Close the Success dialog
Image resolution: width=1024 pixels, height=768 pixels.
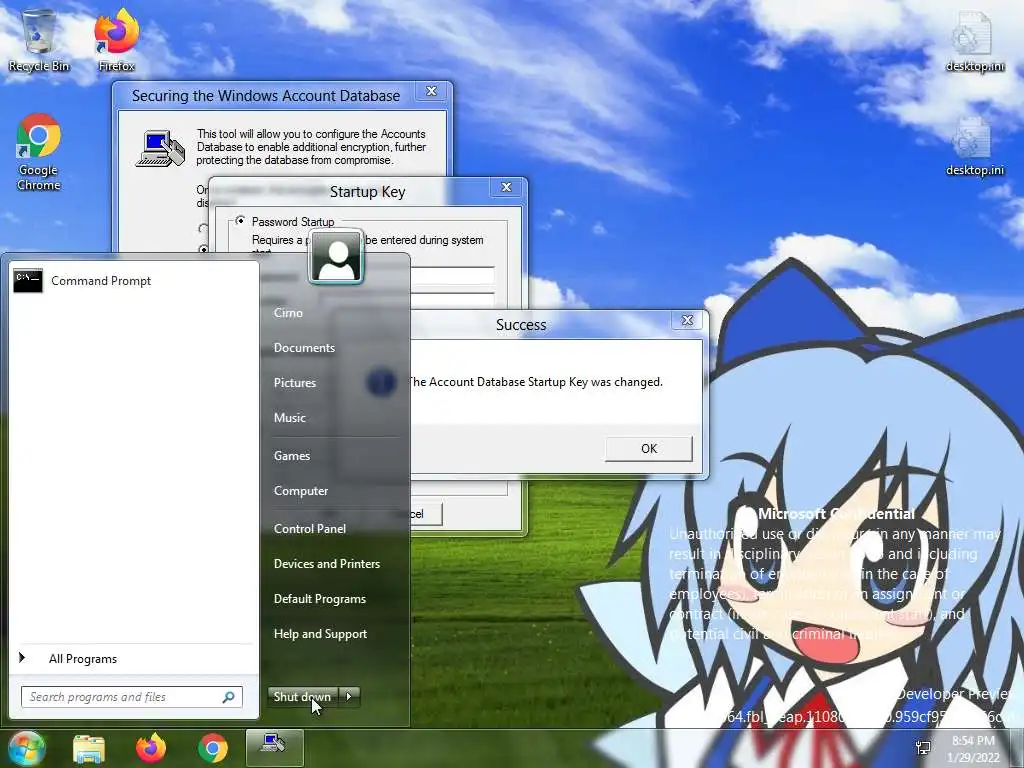pyautogui.click(x=687, y=320)
